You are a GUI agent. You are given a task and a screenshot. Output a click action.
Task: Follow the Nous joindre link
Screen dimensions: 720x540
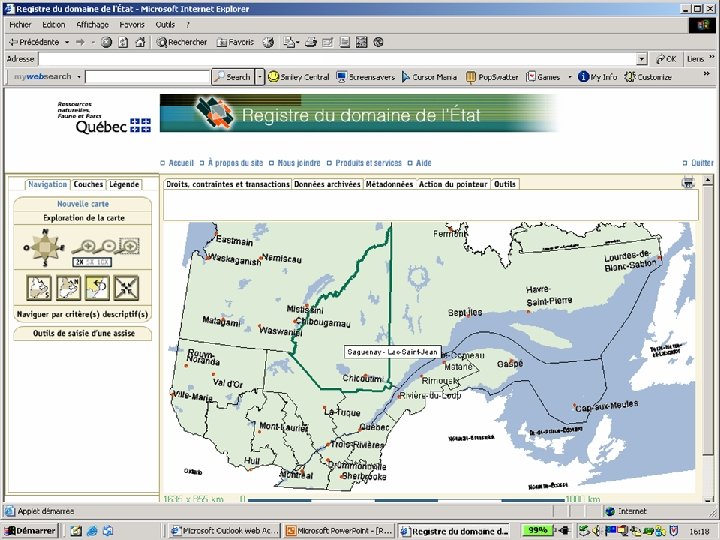point(299,163)
